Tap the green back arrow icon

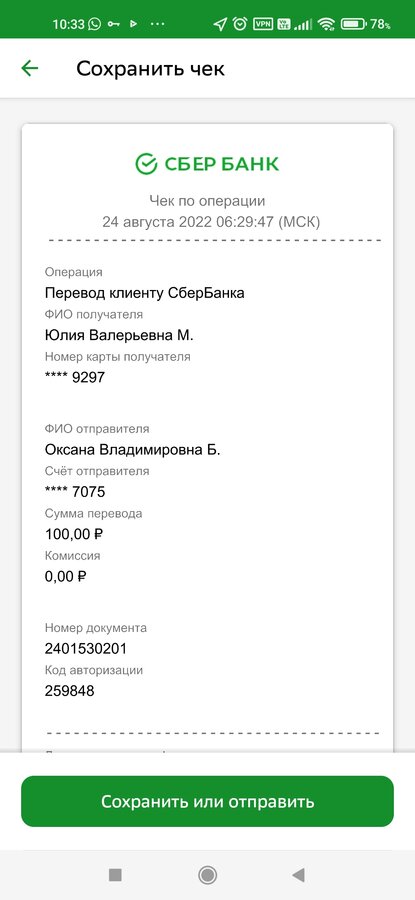(x=29, y=68)
